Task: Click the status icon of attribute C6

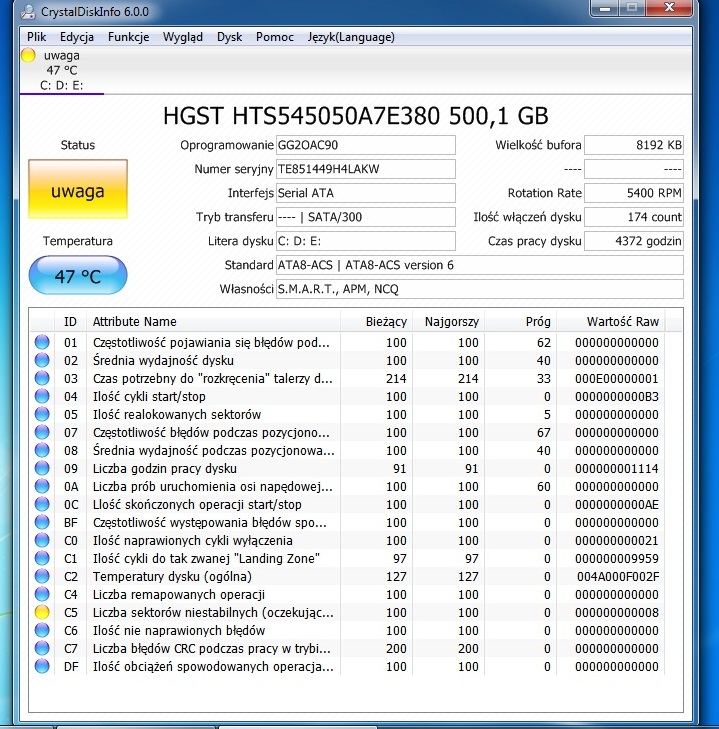Action: (x=42, y=630)
